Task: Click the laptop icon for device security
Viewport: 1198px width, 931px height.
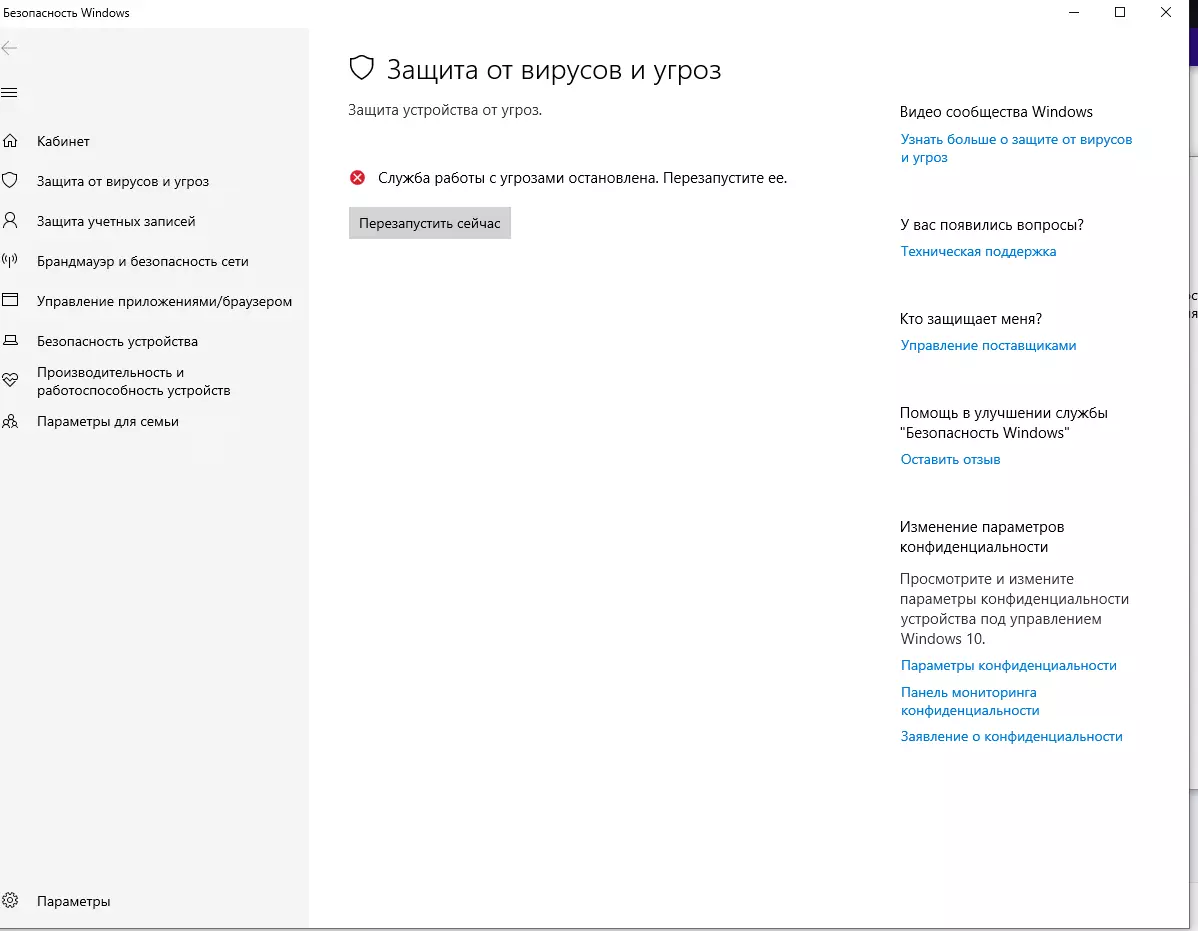Action: 10,341
